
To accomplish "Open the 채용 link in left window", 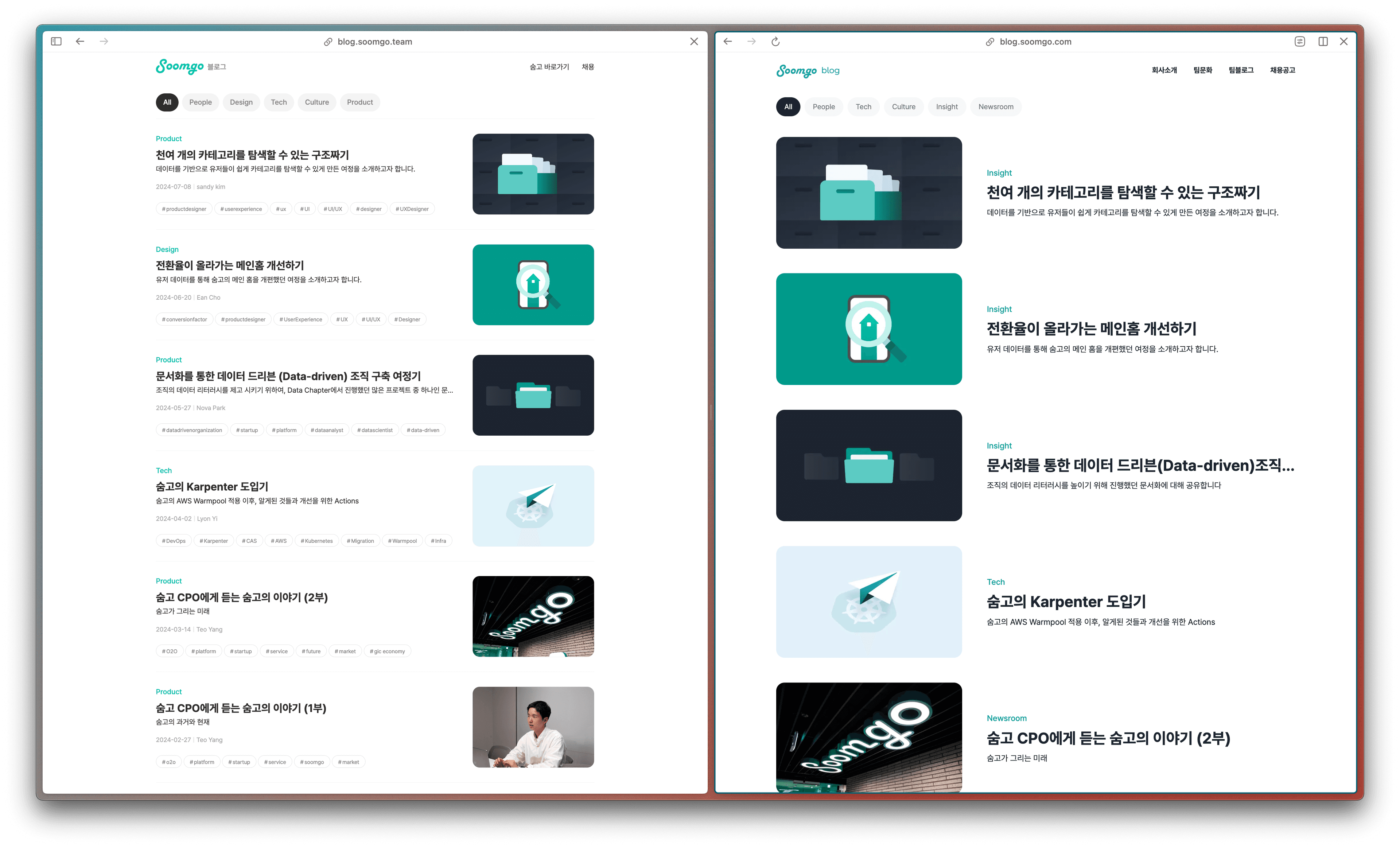I will (x=588, y=67).
